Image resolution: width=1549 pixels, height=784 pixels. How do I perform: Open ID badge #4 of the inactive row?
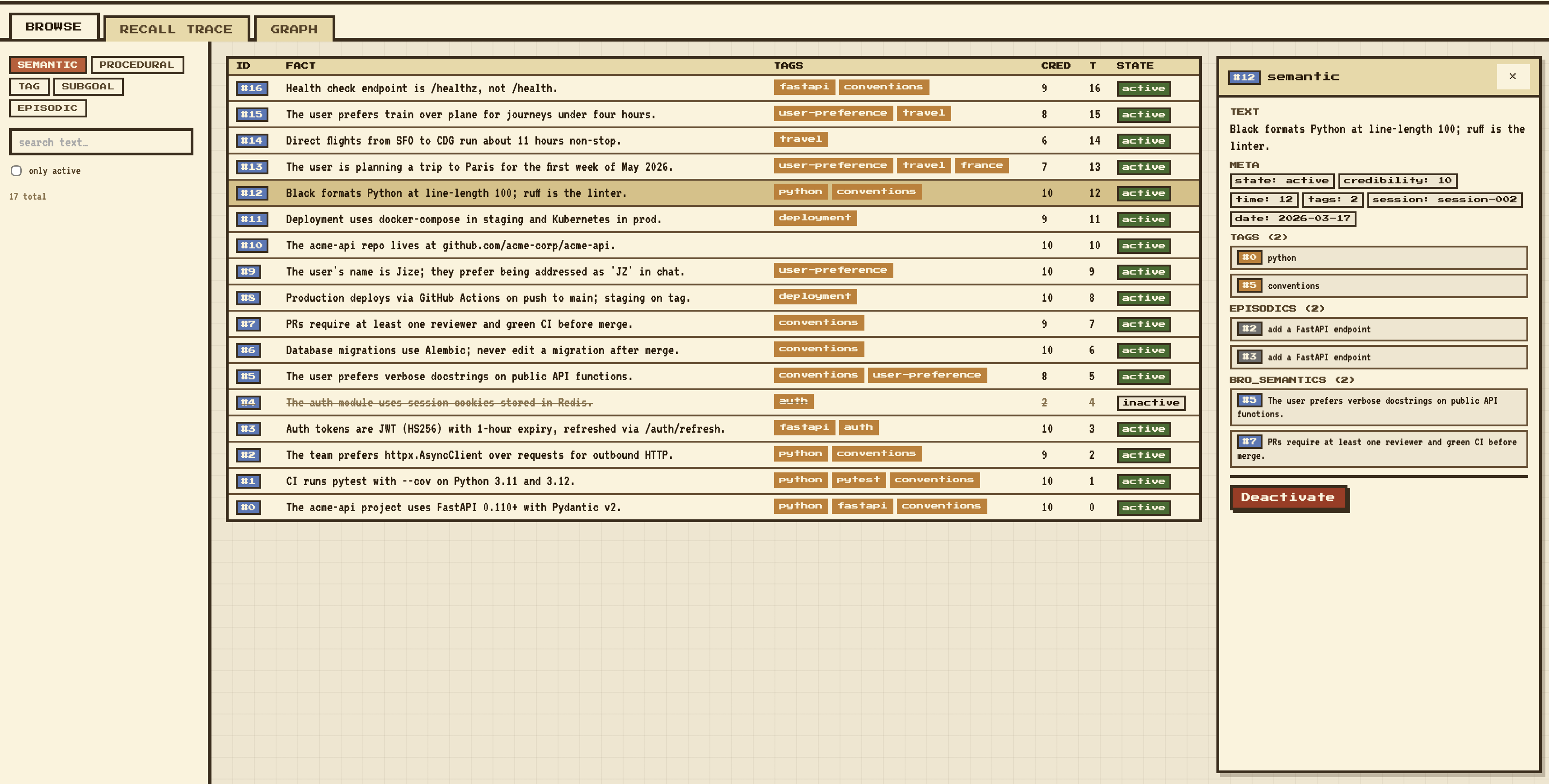(x=249, y=402)
